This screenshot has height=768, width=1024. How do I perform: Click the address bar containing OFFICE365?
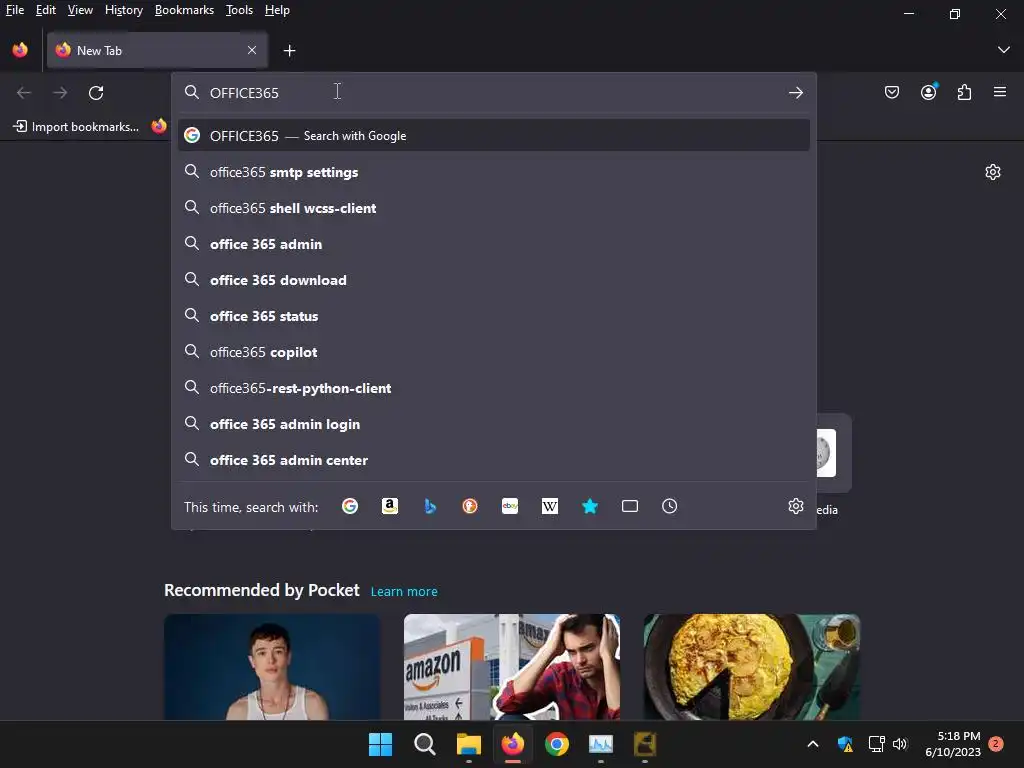(493, 93)
